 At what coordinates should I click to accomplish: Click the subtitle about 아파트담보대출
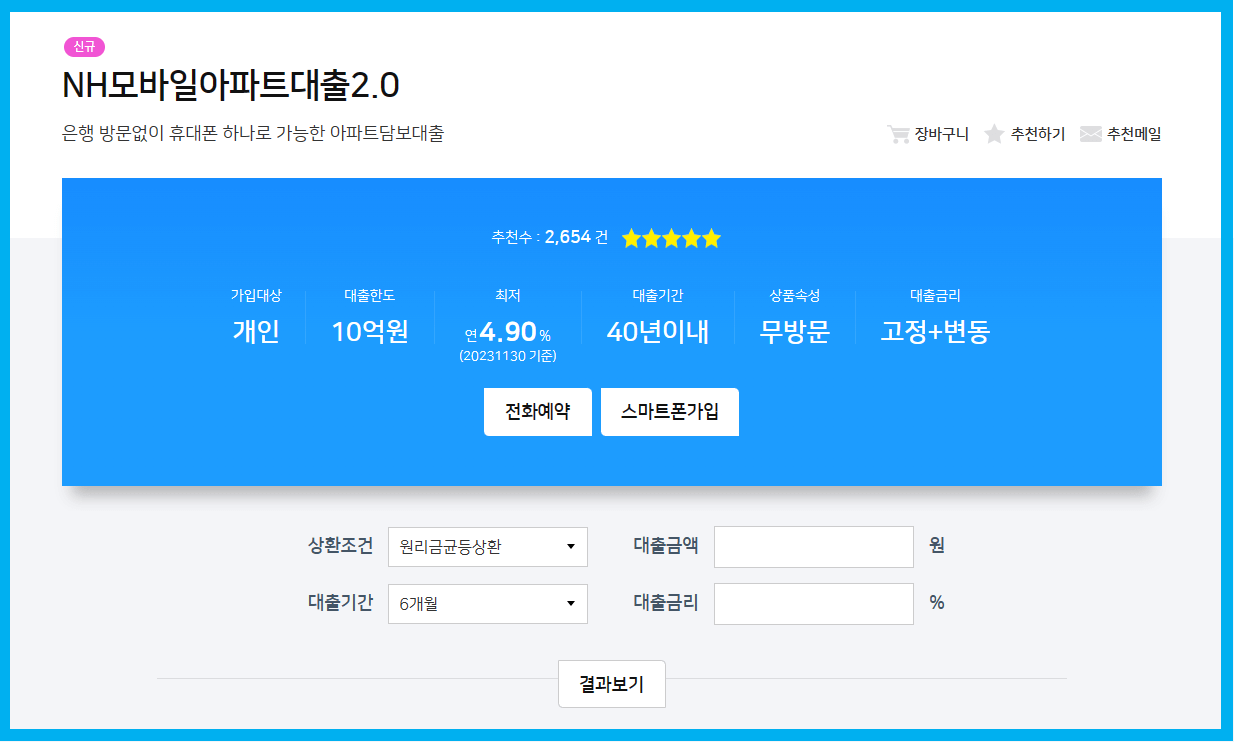[253, 133]
